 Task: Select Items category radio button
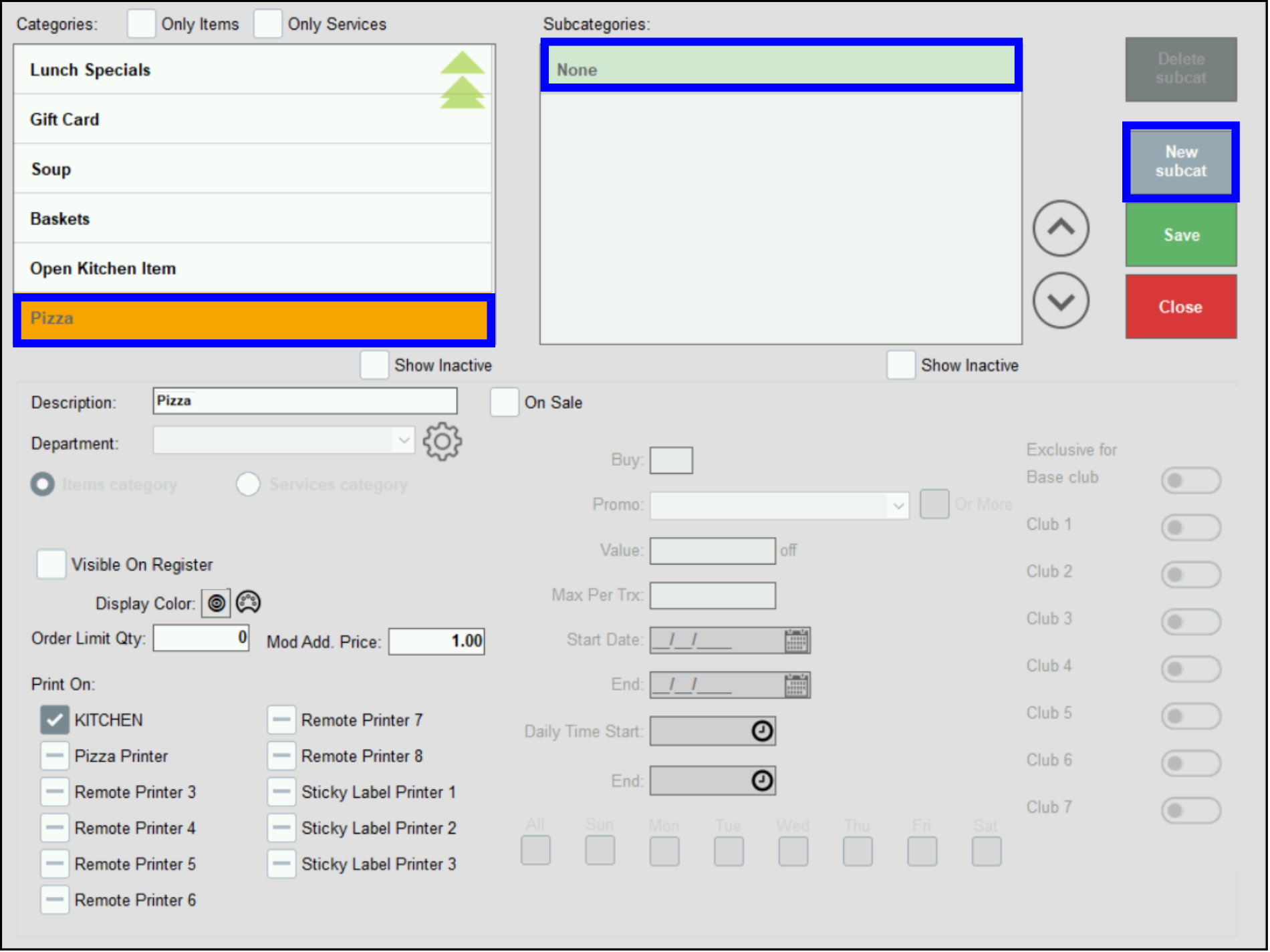coord(43,486)
